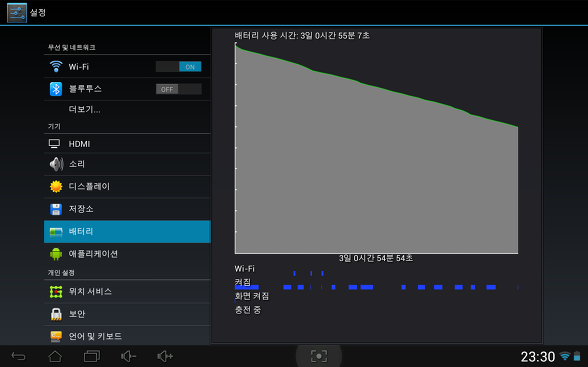Image resolution: width=588 pixels, height=367 pixels.
Task: Tap the back navigation button
Action: (18, 356)
